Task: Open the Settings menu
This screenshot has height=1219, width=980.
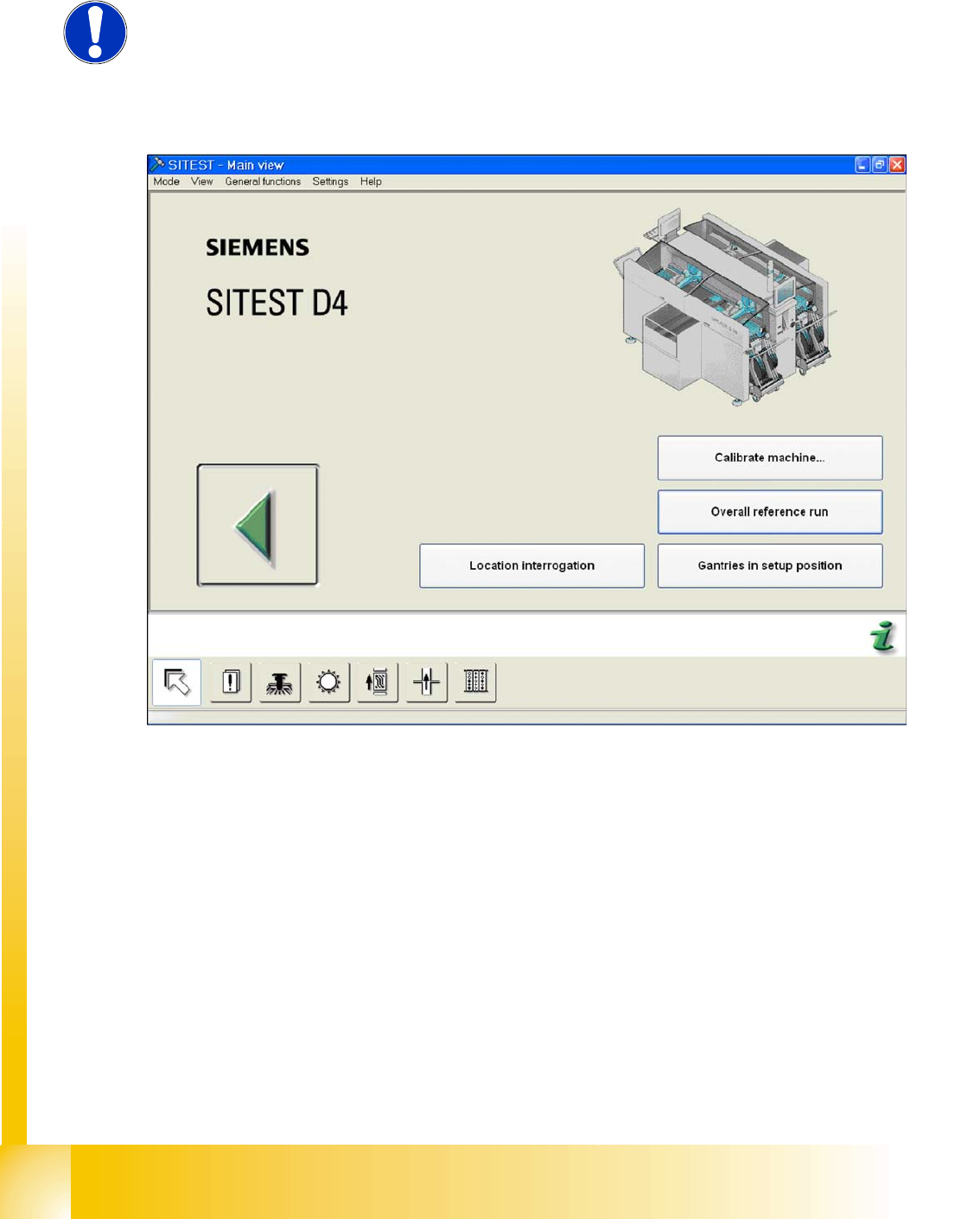Action: click(330, 182)
